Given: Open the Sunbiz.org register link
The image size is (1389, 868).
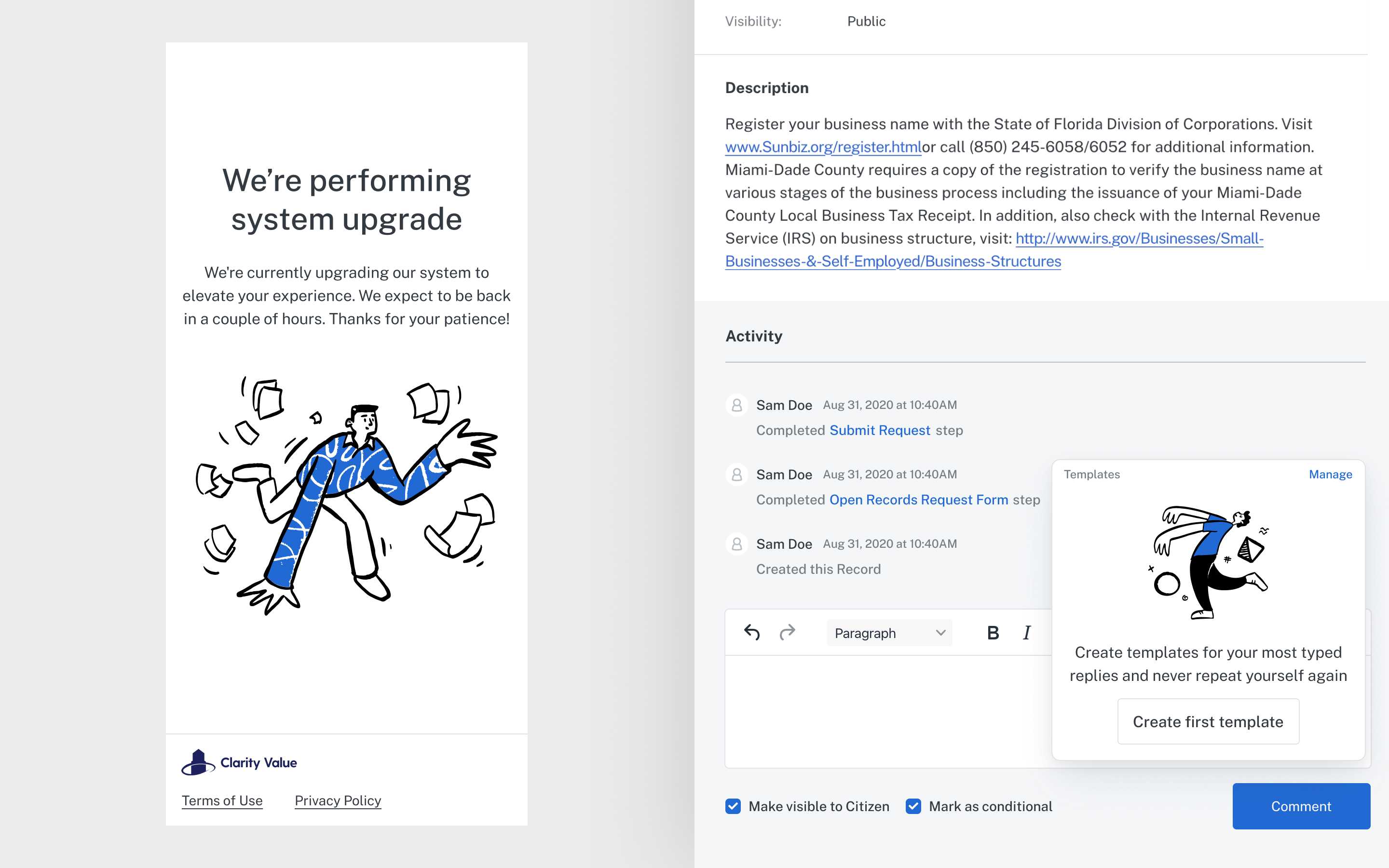Looking at the screenshot, I should click(823, 147).
